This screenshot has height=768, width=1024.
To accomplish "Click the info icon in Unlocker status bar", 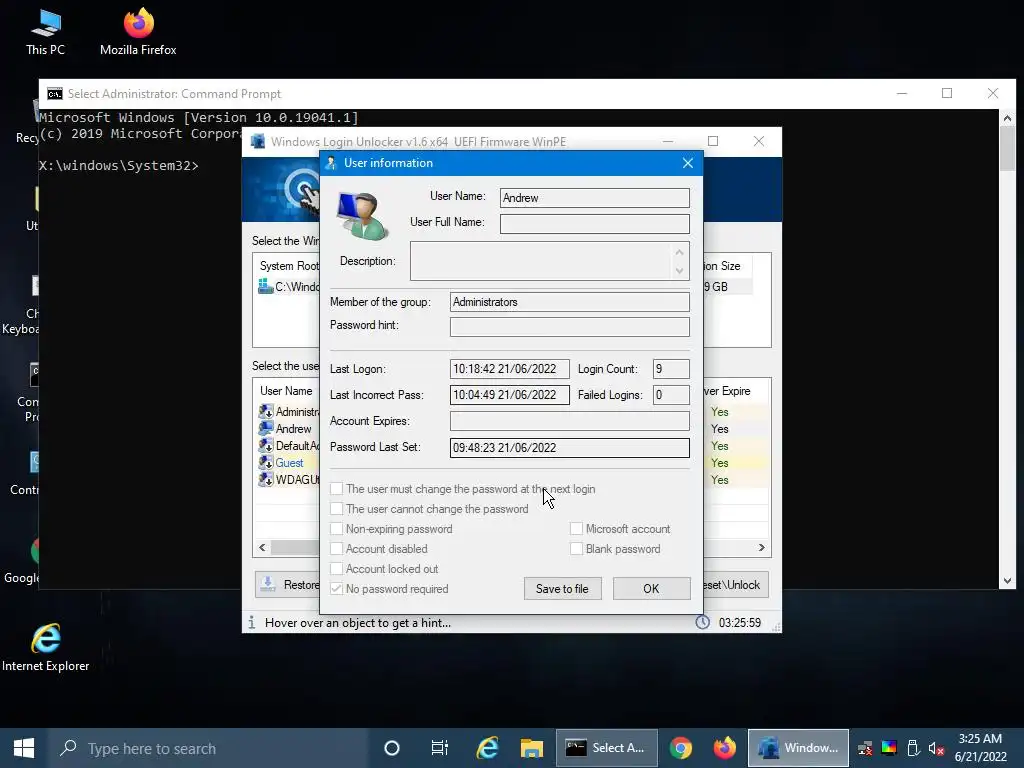I will (252, 622).
